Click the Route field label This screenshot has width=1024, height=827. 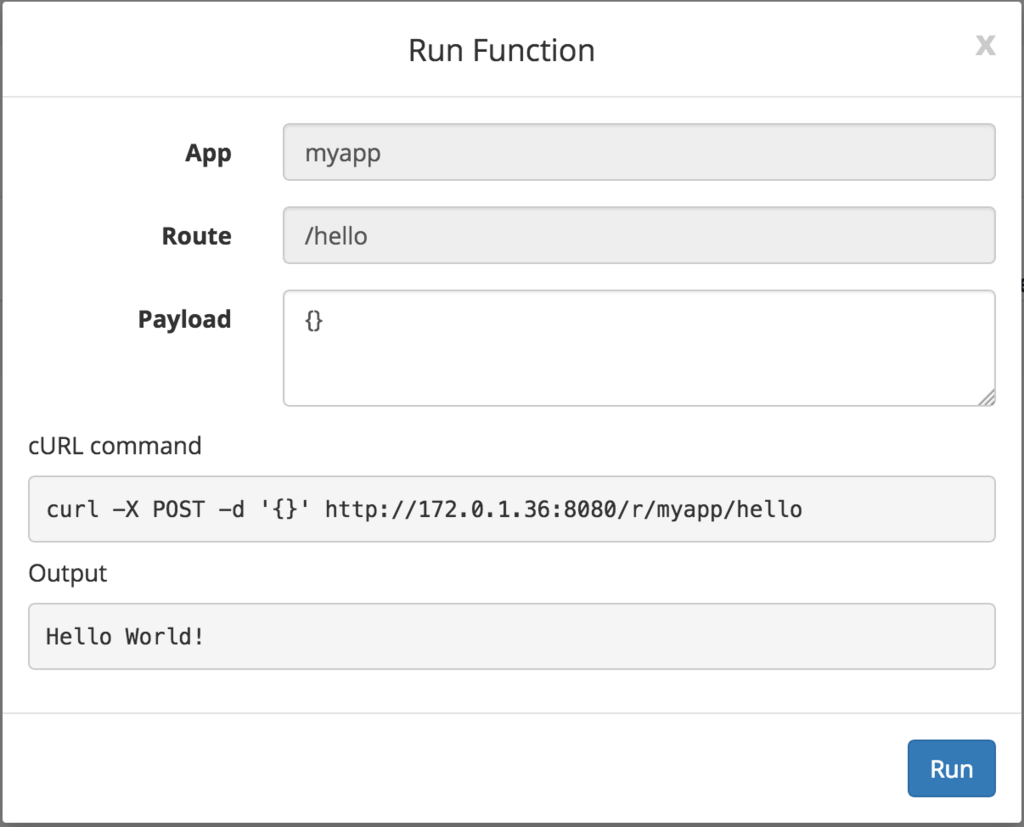tap(196, 236)
